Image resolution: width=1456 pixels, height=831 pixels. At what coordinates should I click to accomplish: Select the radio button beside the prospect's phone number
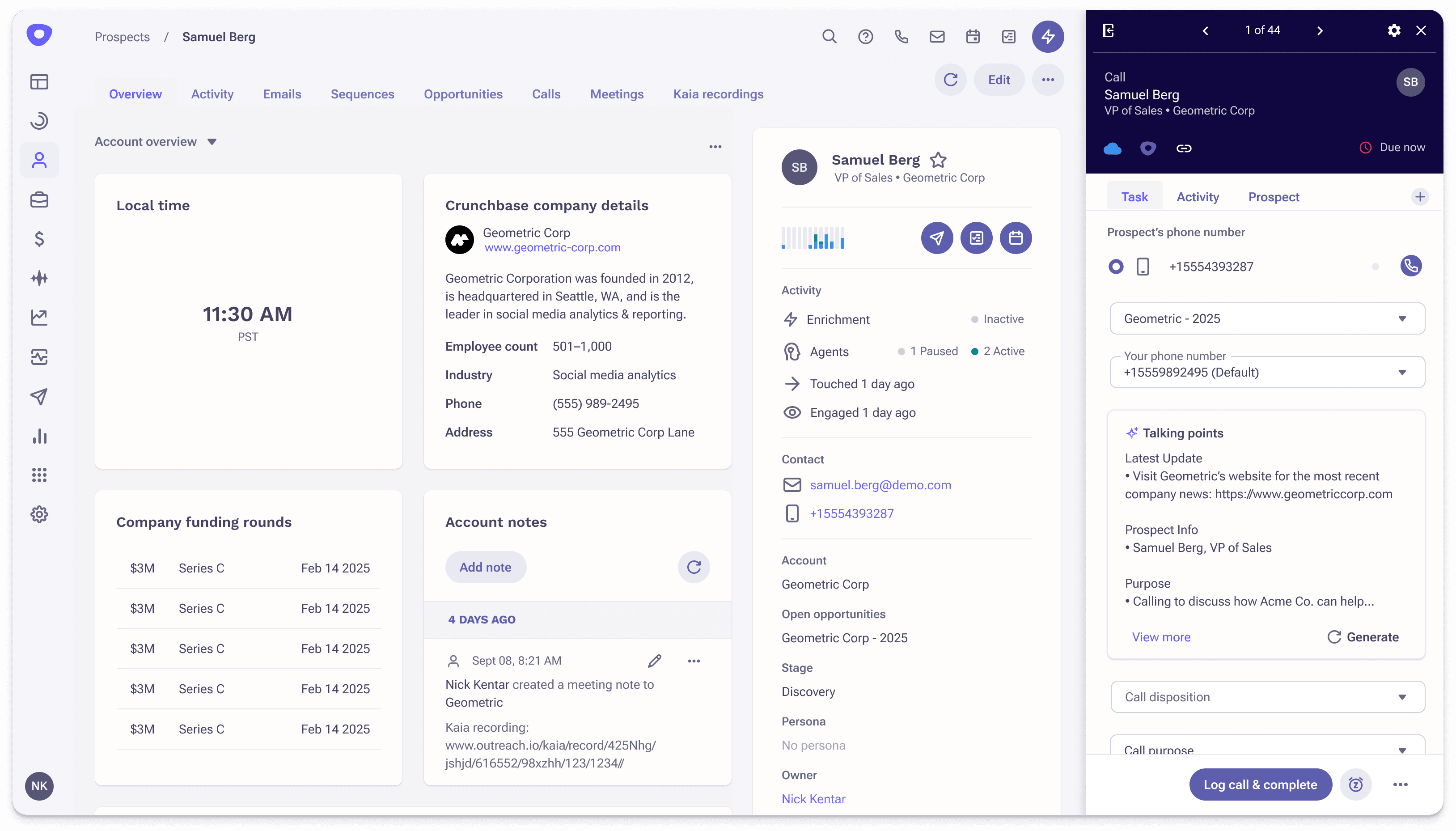[x=1115, y=266]
